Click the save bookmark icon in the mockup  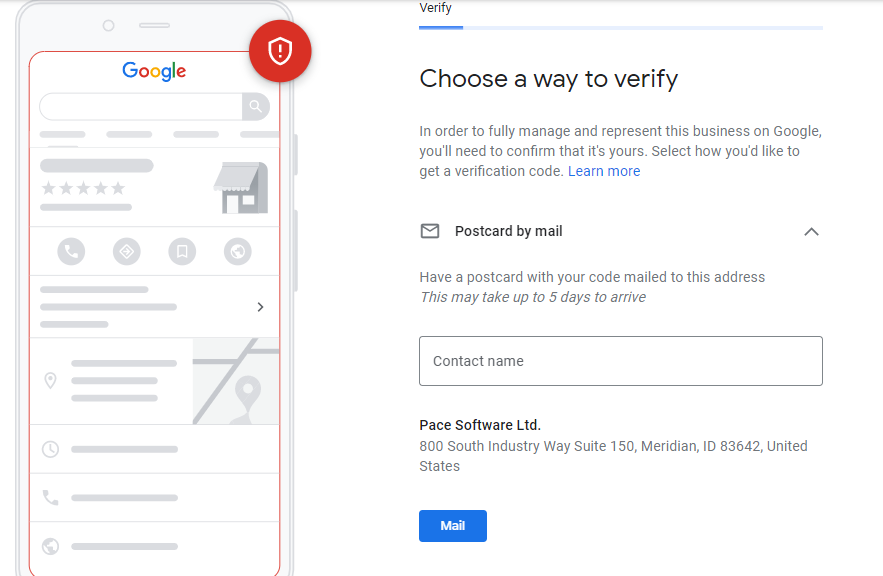click(x=181, y=251)
